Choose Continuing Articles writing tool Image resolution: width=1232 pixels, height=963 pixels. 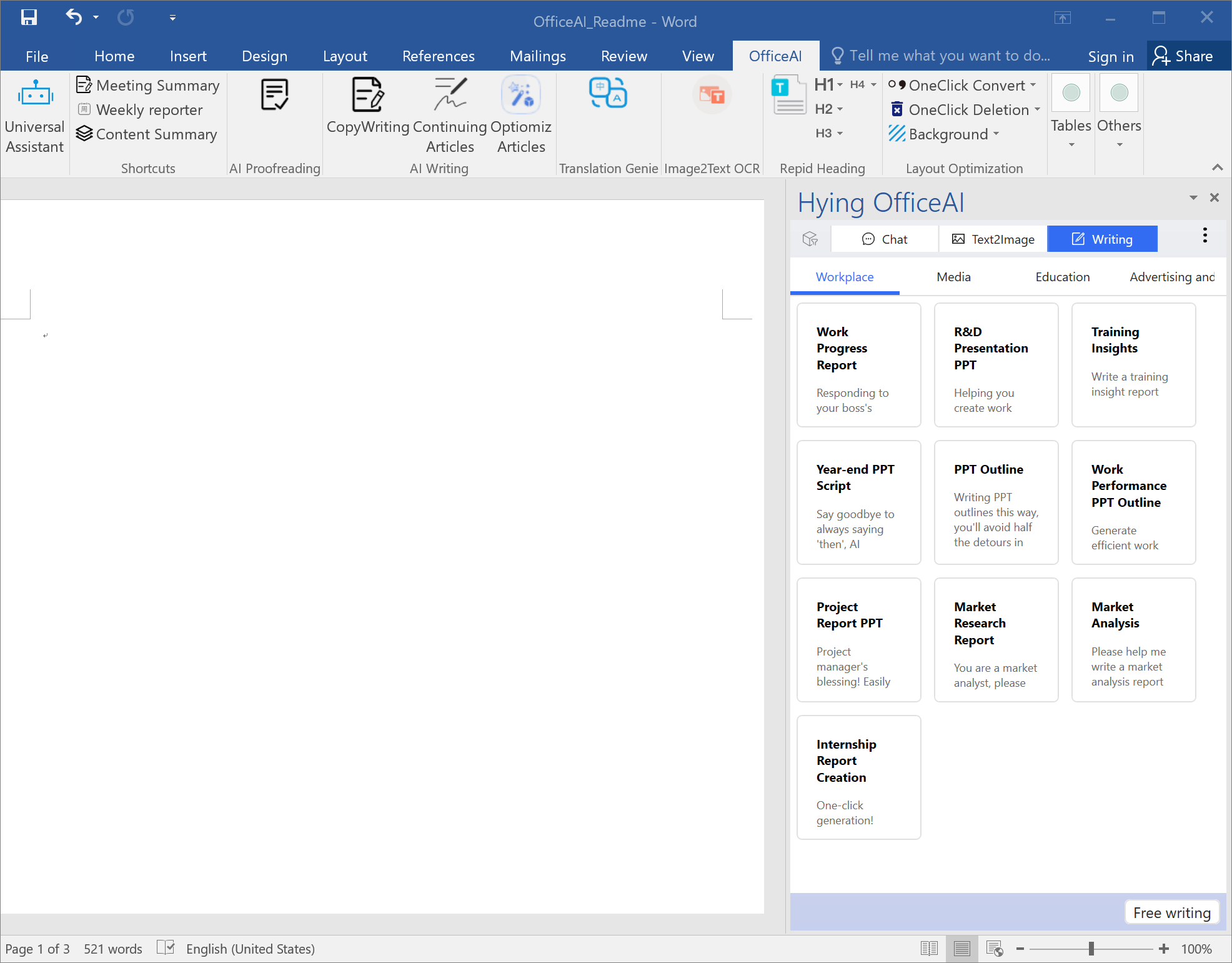[x=450, y=116]
